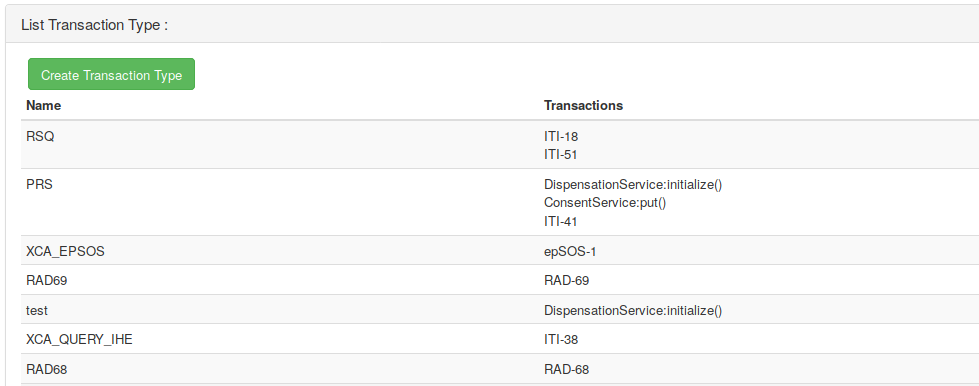Click the RSQ row name
This screenshot has width=979, height=386.
pos(40,136)
